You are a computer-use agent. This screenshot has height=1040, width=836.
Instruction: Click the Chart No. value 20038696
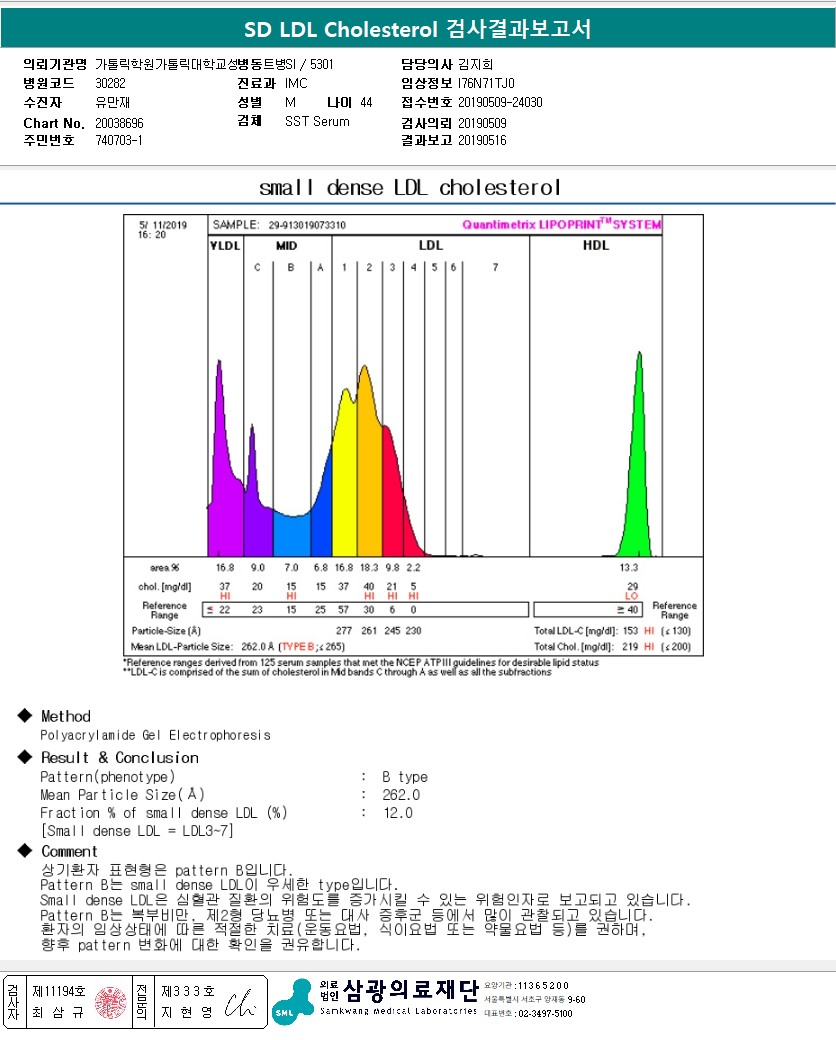tap(119, 123)
